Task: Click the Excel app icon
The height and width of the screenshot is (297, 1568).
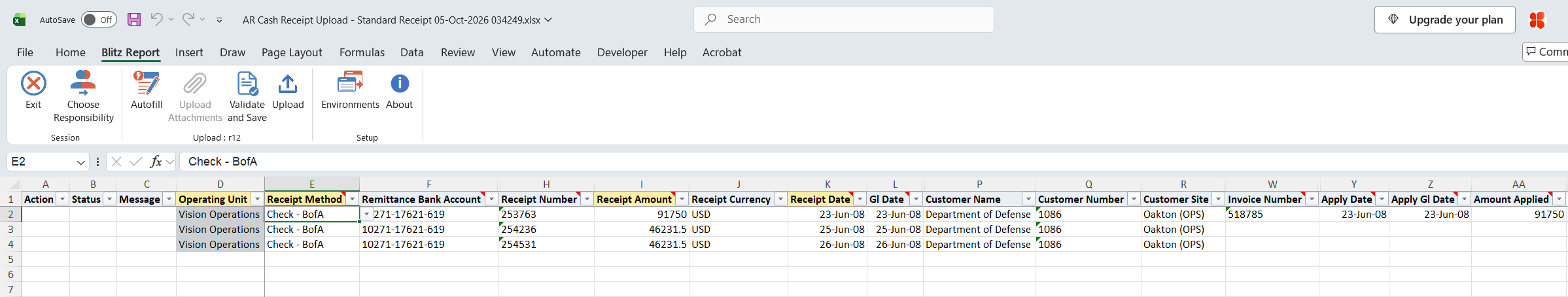Action: click(x=19, y=20)
